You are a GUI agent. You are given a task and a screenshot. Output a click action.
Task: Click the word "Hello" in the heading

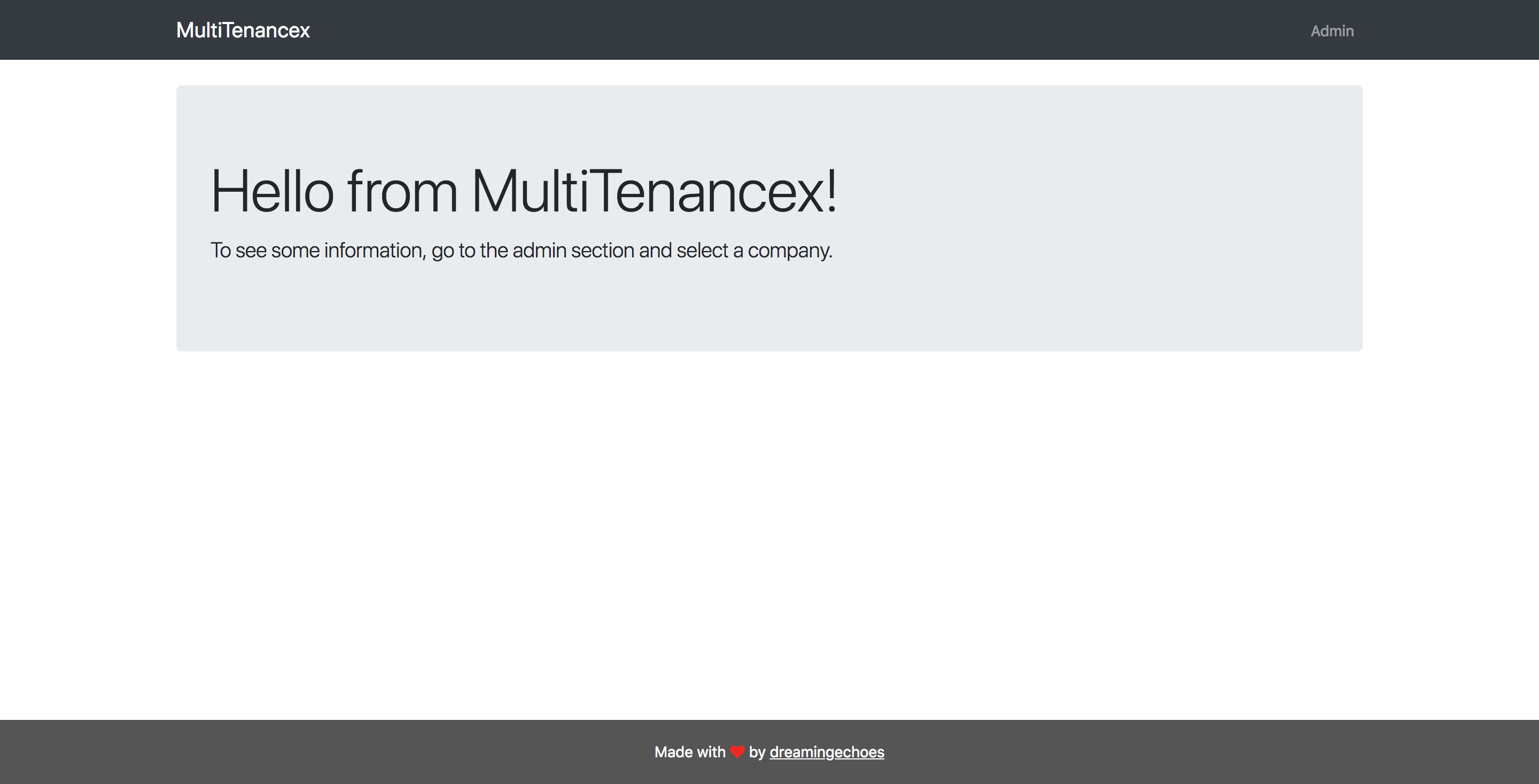click(x=272, y=191)
